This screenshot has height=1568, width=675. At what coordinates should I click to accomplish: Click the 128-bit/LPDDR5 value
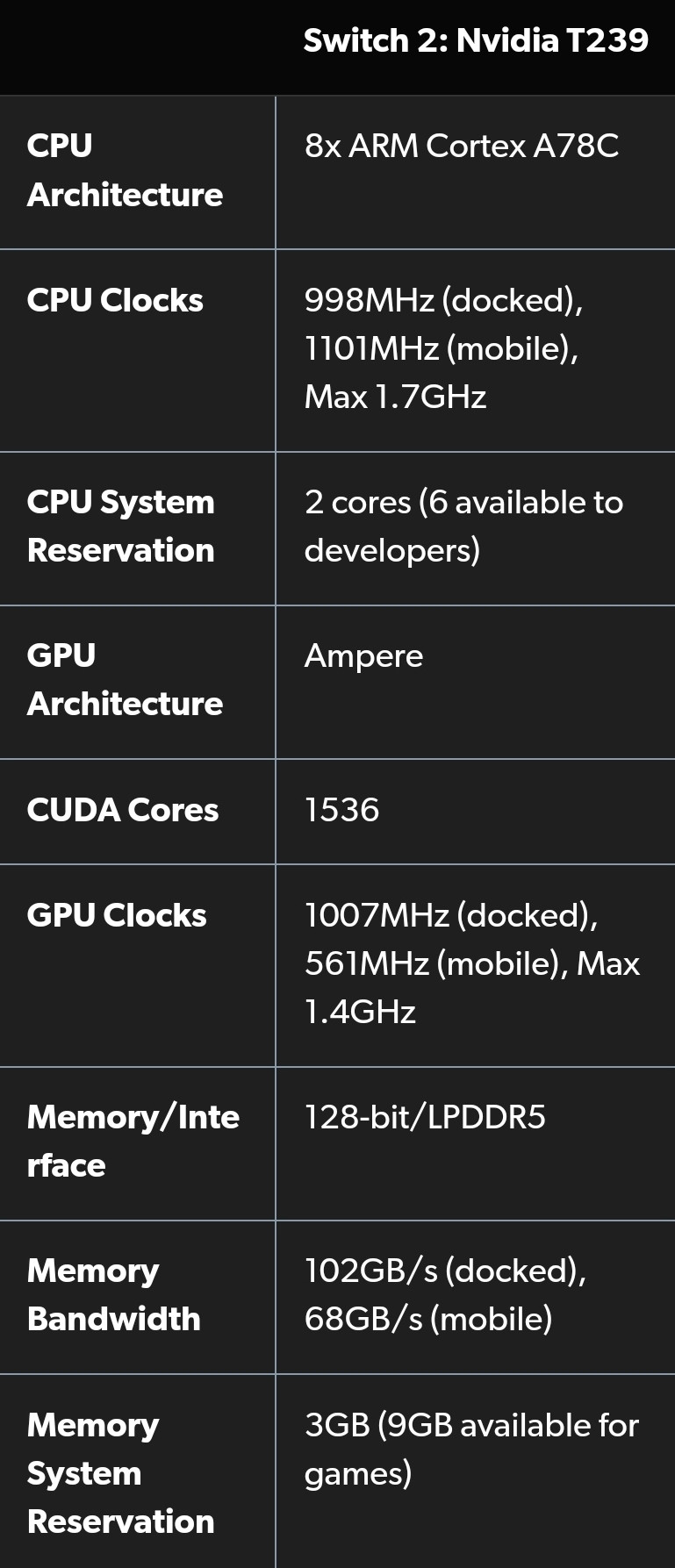tap(425, 1117)
